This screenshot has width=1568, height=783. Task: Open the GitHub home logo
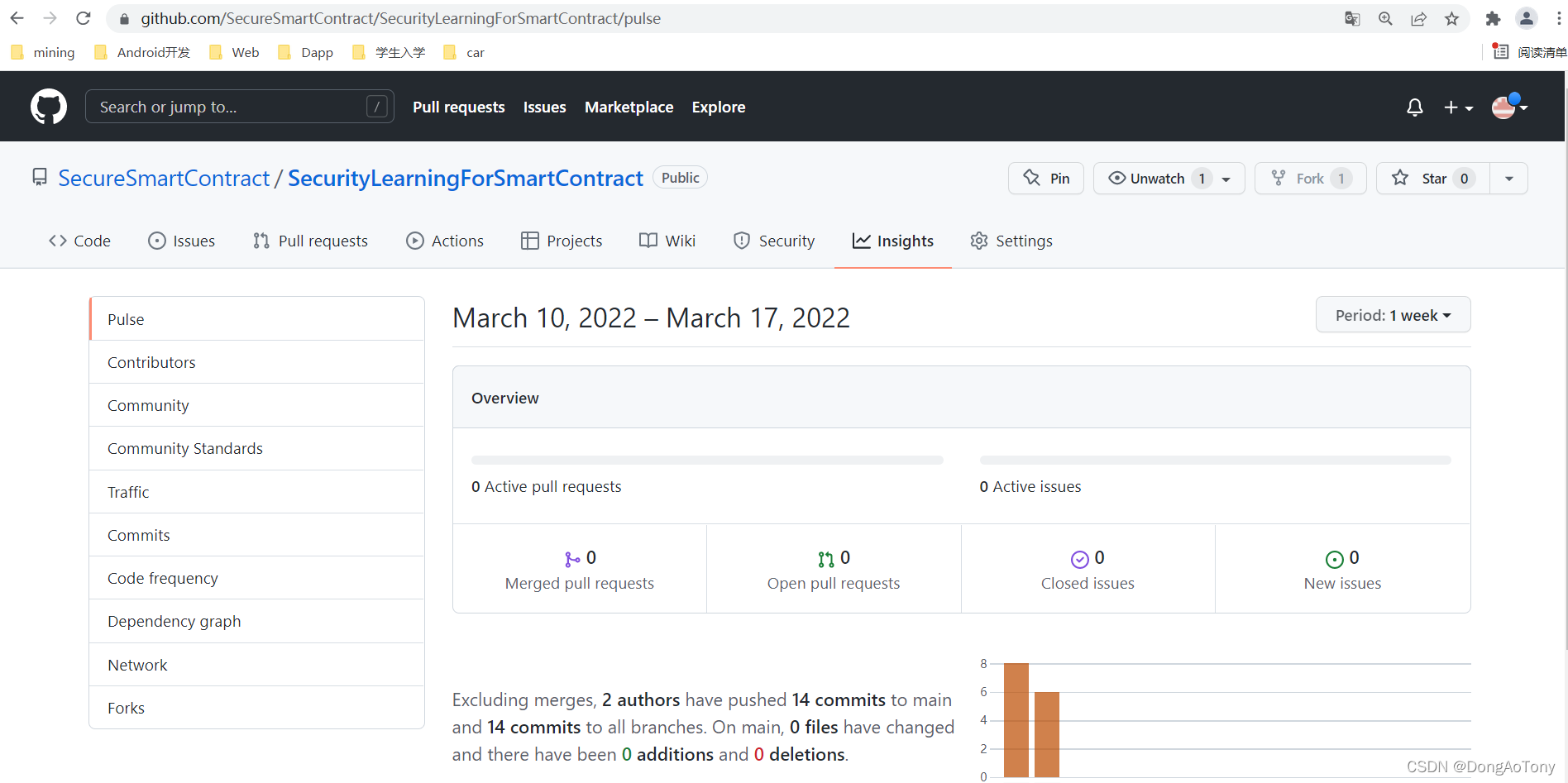point(49,107)
